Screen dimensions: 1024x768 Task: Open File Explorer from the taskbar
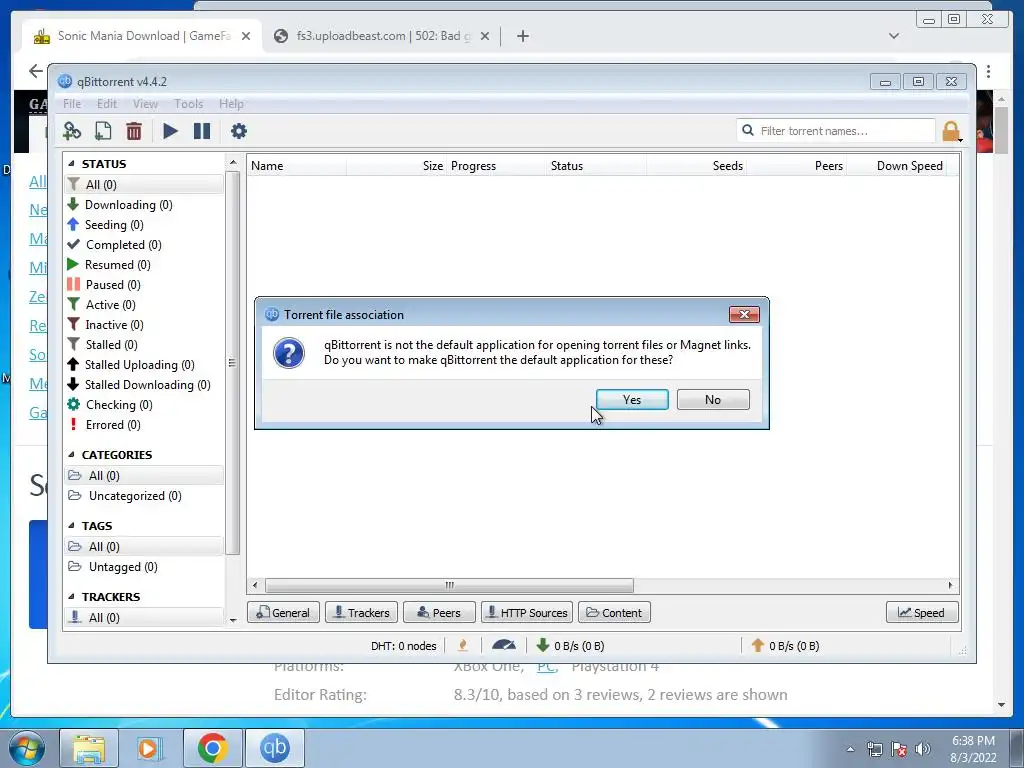point(89,748)
